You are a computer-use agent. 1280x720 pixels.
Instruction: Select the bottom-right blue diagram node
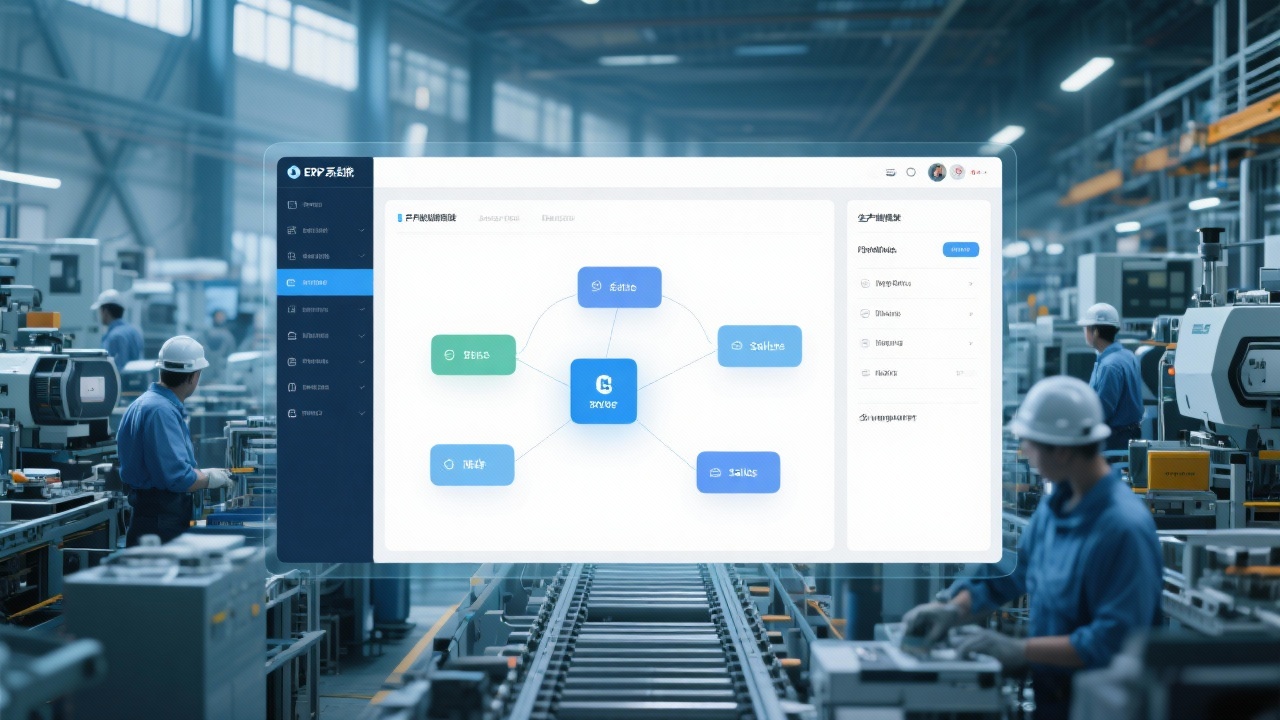738,472
